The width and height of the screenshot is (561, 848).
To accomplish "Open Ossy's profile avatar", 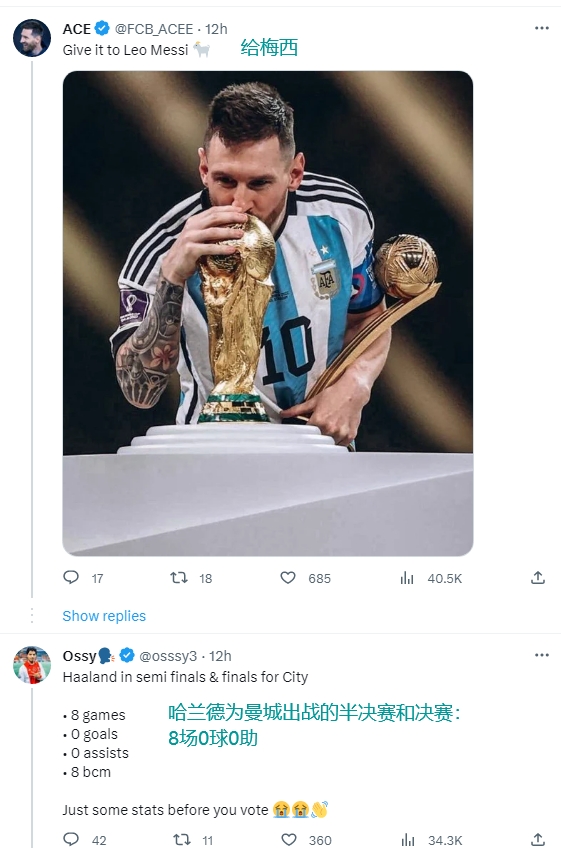I will 32,665.
